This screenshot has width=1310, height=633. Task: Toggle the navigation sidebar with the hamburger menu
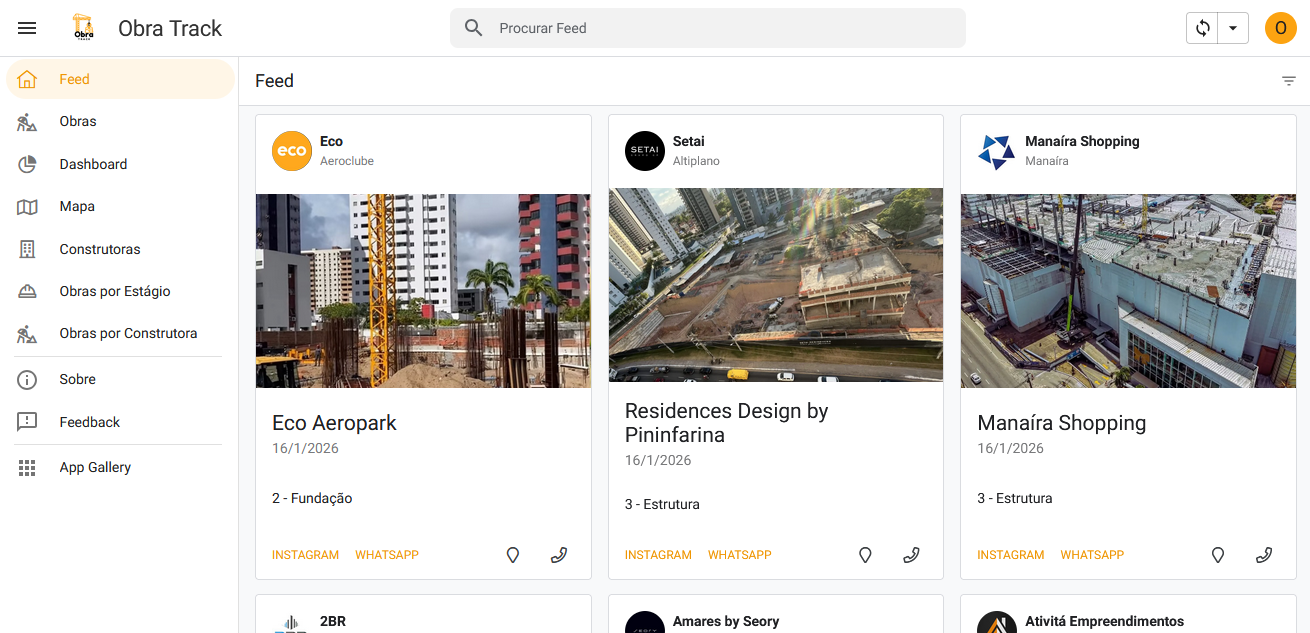pyautogui.click(x=27, y=27)
